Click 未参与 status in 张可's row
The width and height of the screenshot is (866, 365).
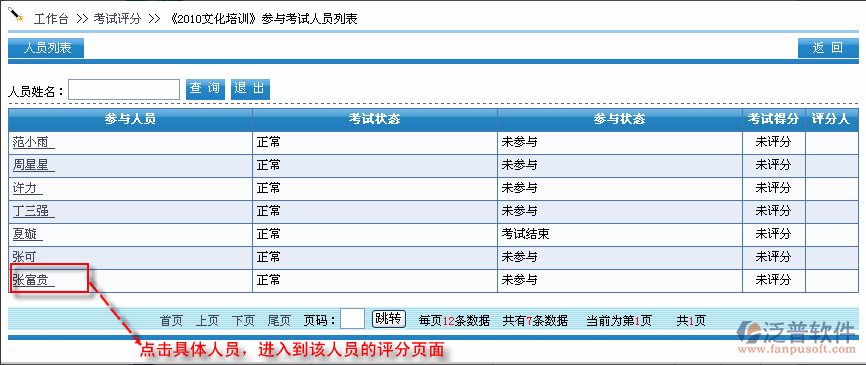[x=519, y=257]
